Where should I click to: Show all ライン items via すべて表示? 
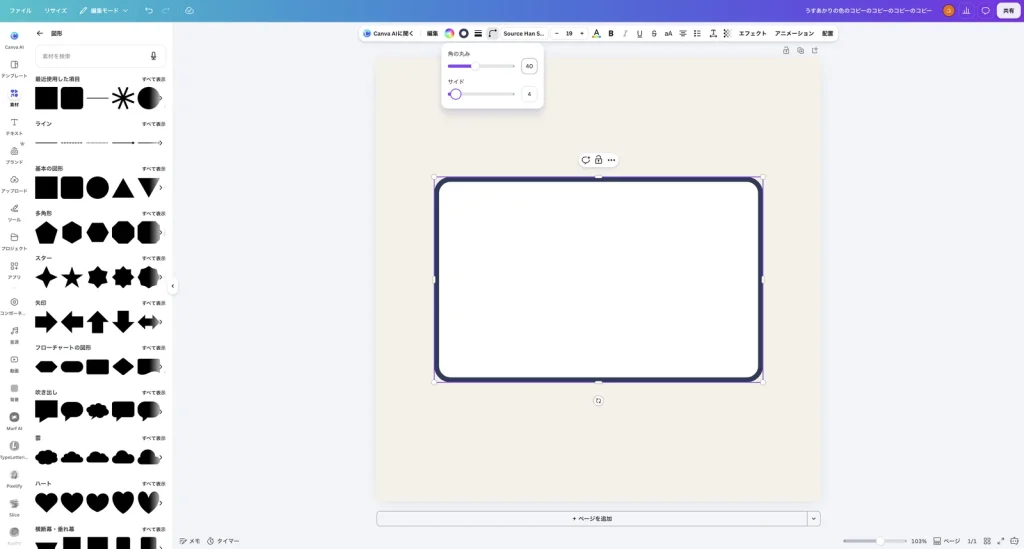coord(153,124)
